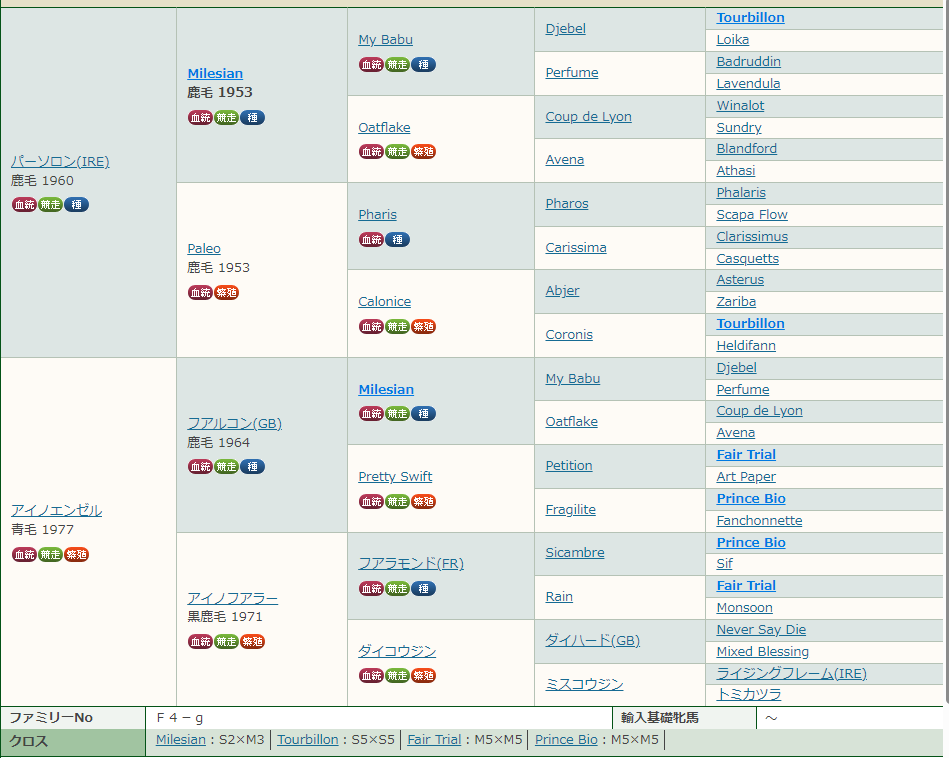Open the 血統 badge under ダイコウジン
The image size is (949, 758).
click(x=371, y=677)
